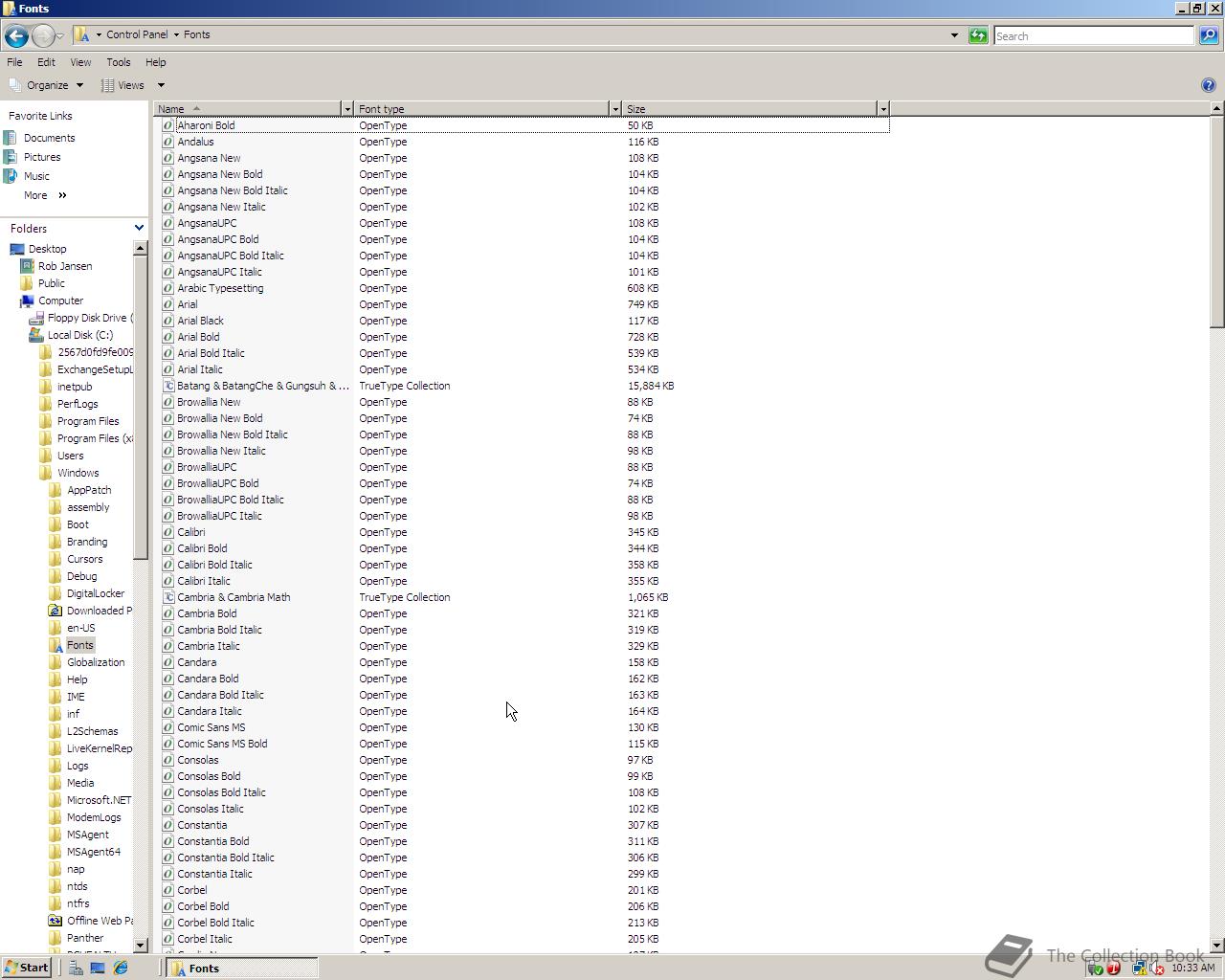Open the Font type column filter dropdown
The image size is (1225, 980).
point(614,109)
